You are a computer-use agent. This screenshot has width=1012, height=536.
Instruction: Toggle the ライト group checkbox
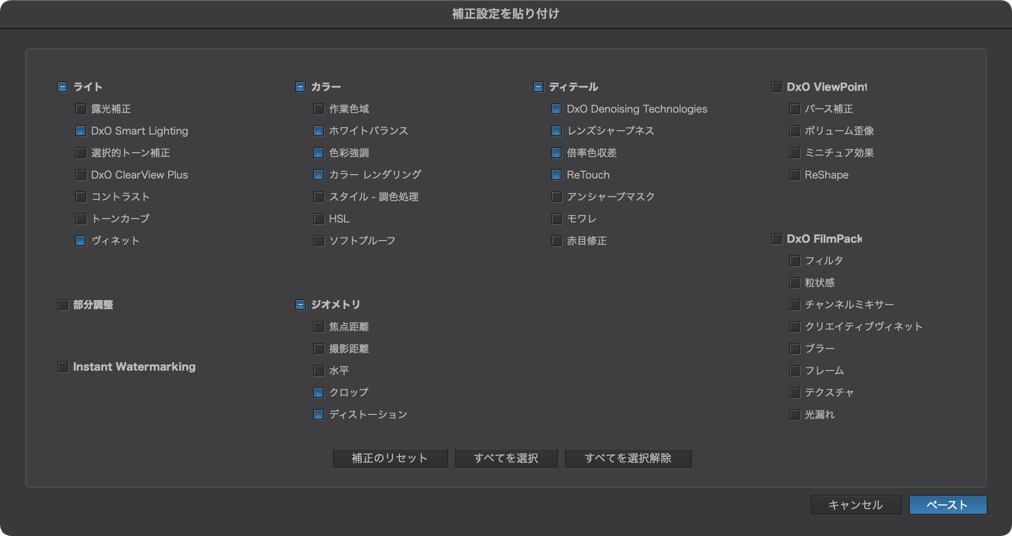(63, 87)
